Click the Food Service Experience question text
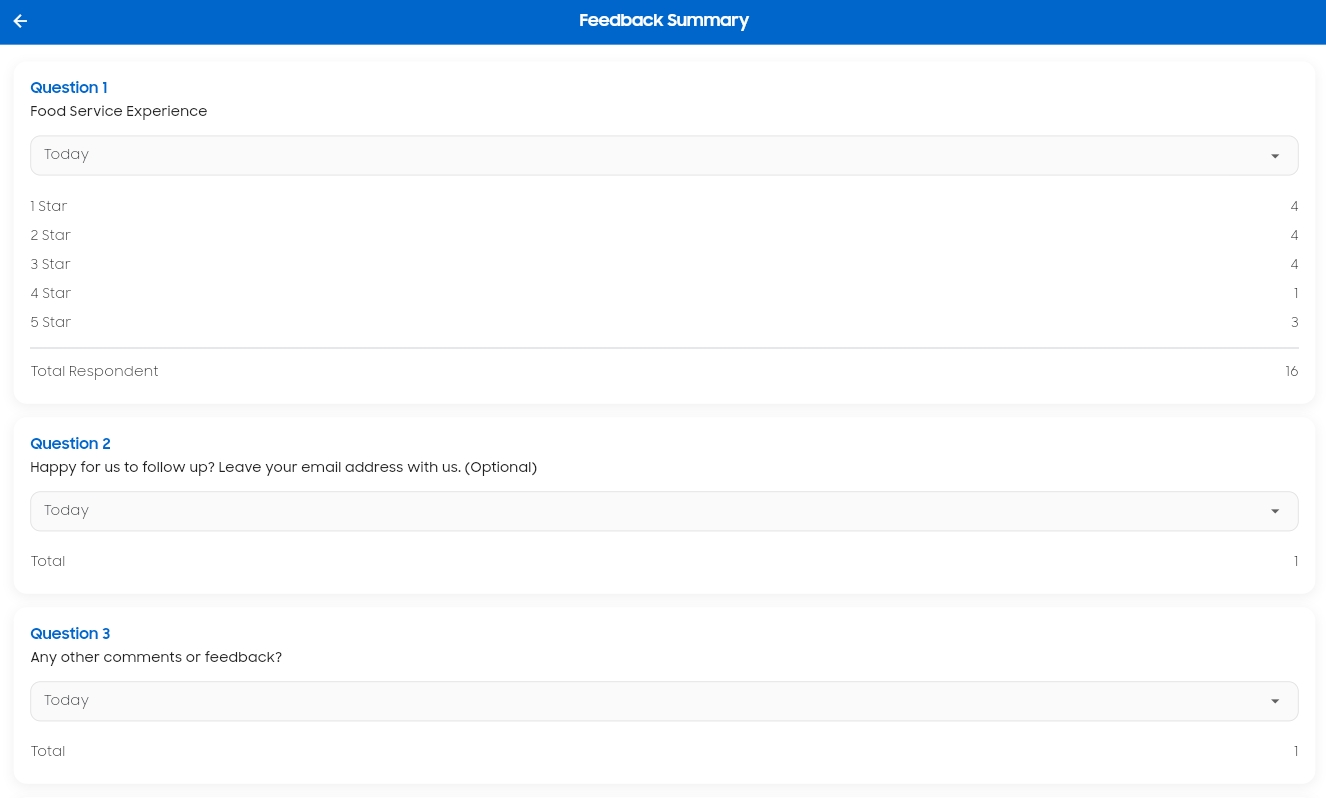Viewport: 1326px width, 798px height. point(119,111)
